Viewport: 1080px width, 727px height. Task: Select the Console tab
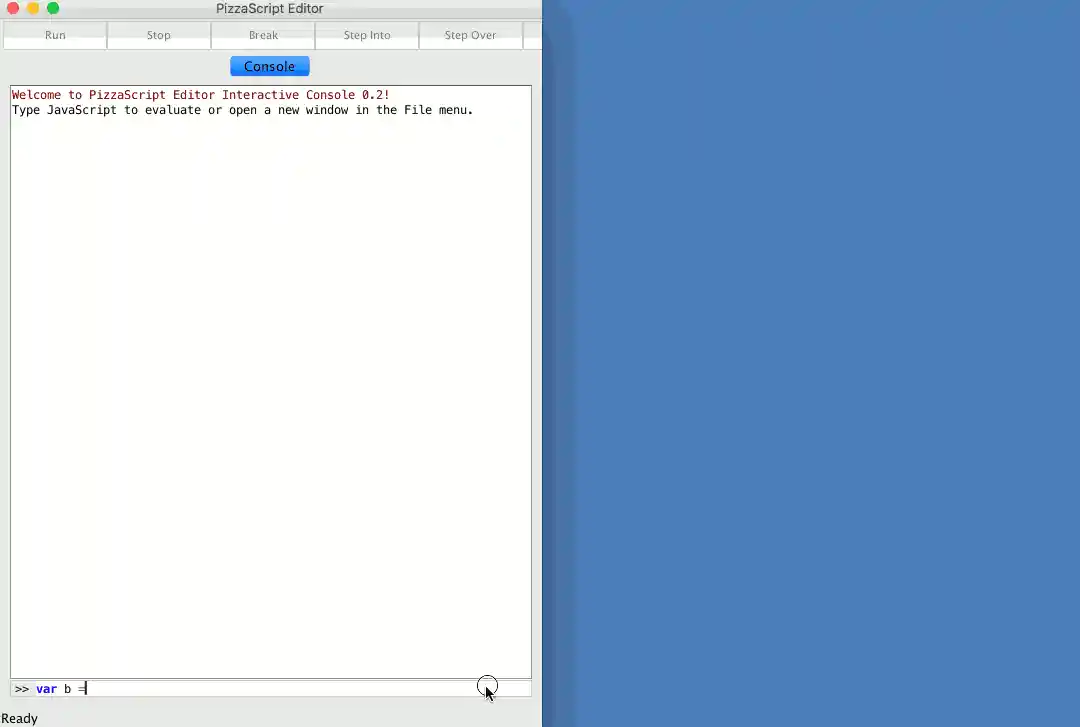(x=269, y=66)
